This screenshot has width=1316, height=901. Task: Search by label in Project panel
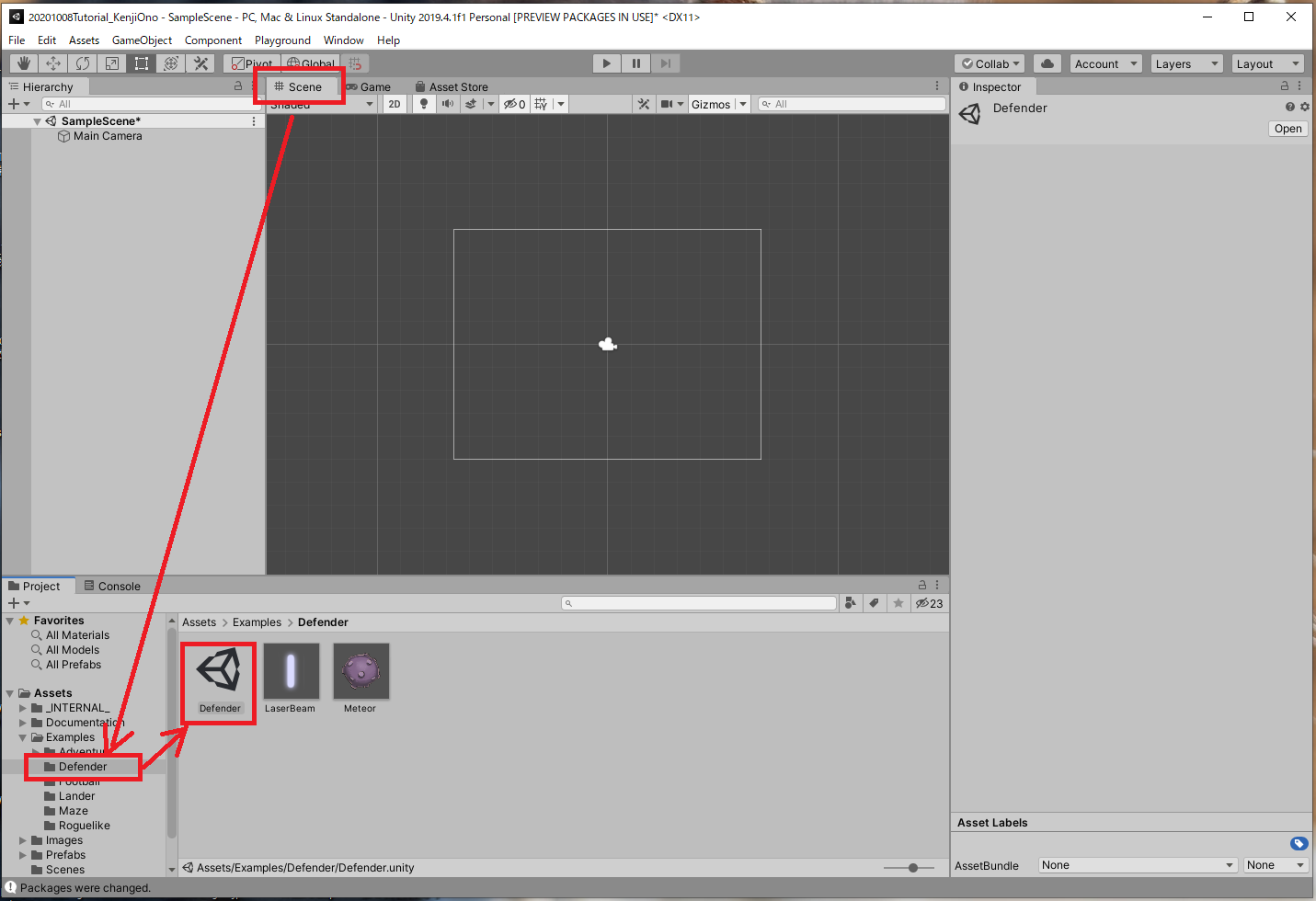875,603
